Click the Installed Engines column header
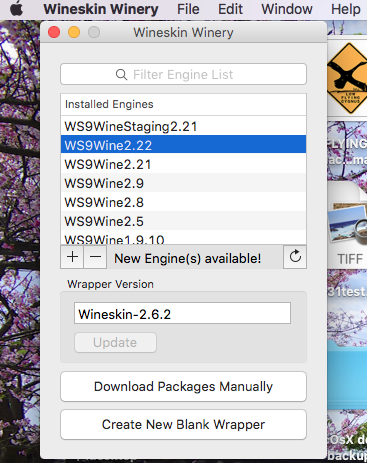The height and width of the screenshot is (463, 367). [x=183, y=104]
